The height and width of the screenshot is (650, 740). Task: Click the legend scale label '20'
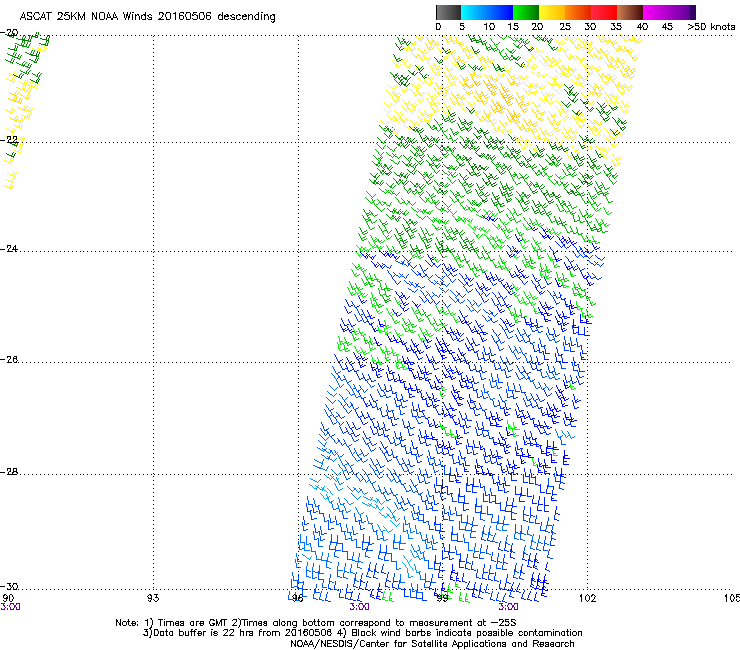click(537, 27)
